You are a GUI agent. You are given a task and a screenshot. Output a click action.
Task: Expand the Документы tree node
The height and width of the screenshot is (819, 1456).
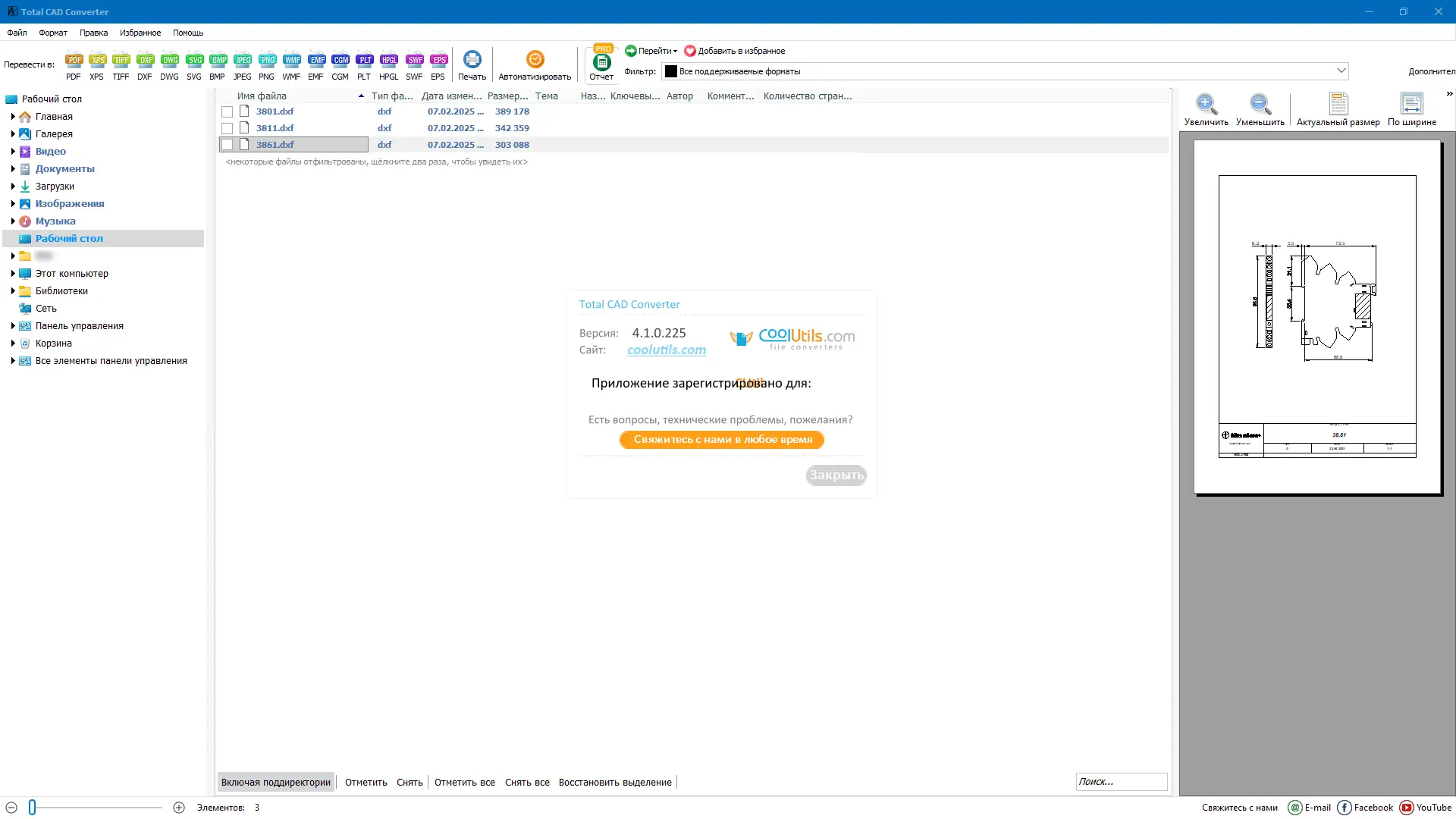pos(13,168)
